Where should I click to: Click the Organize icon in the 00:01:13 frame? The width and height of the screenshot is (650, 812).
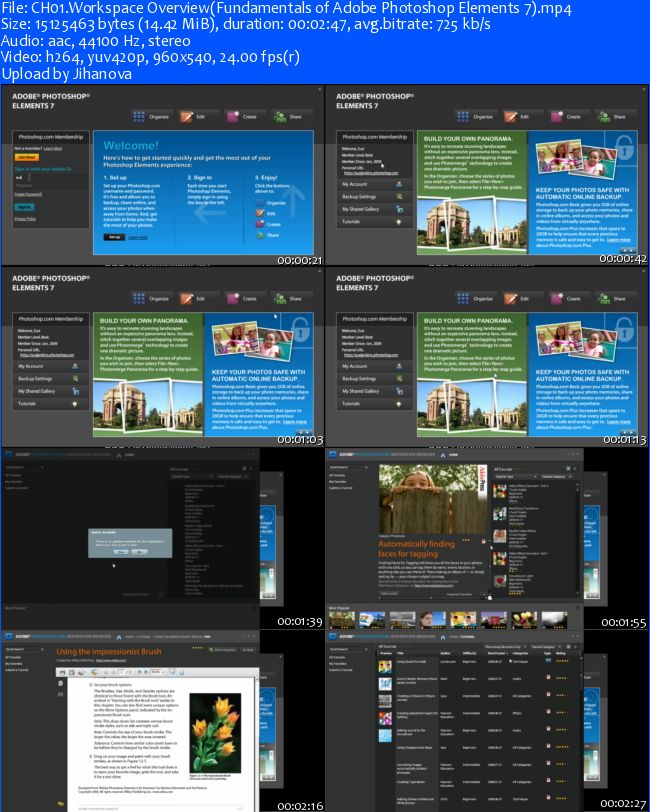(463, 298)
